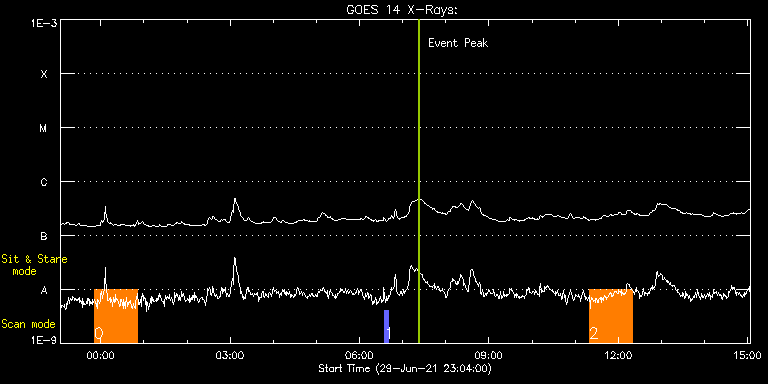Click the 15:00 time axis tick label

click(x=747, y=355)
